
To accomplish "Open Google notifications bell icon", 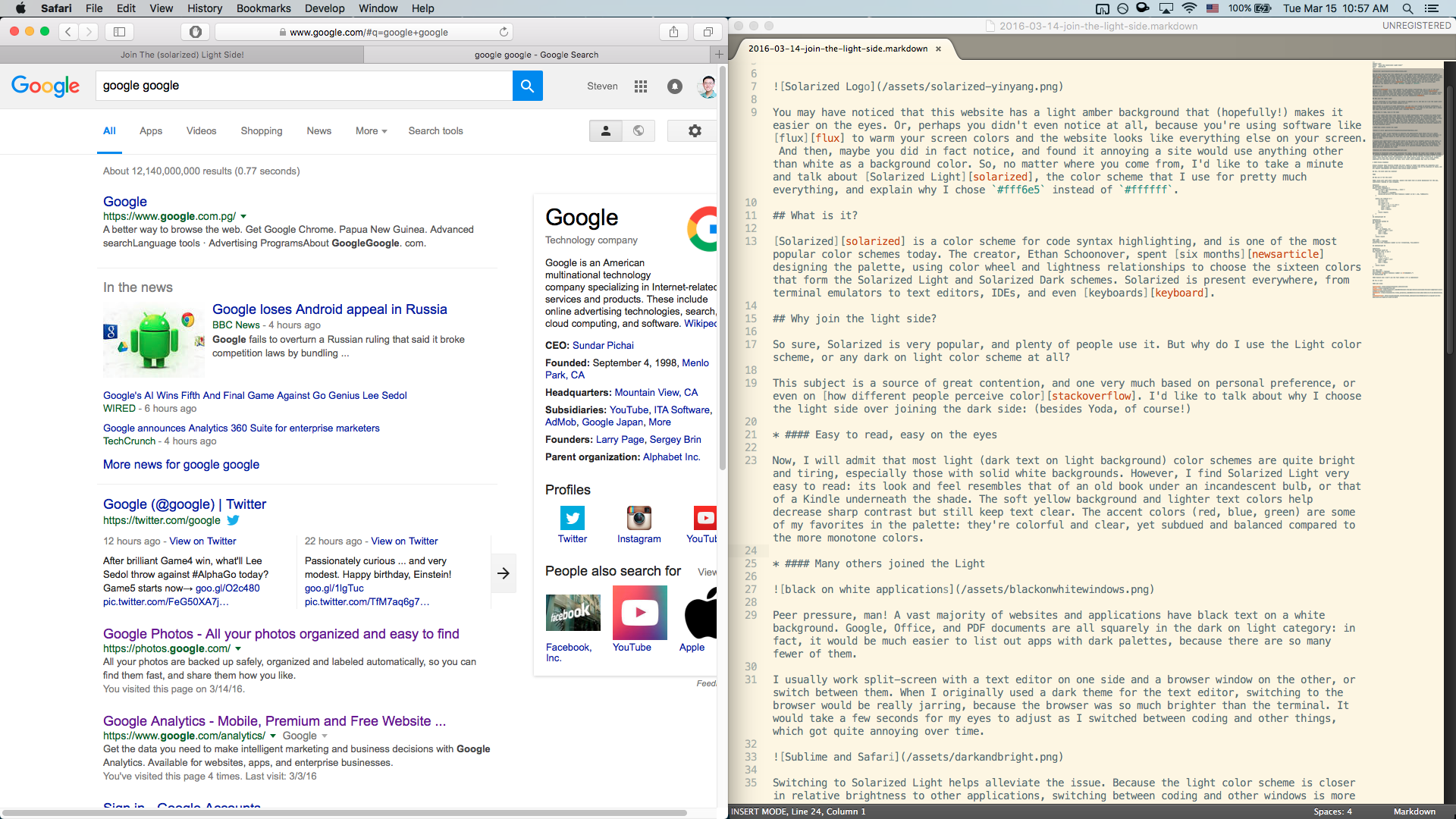I will pos(675,86).
